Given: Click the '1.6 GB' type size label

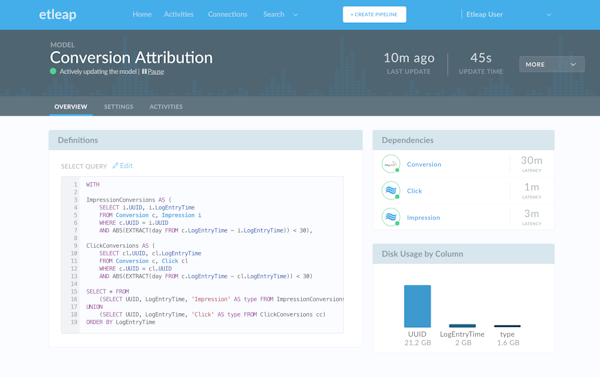Looking at the screenshot, I should click(x=508, y=343).
